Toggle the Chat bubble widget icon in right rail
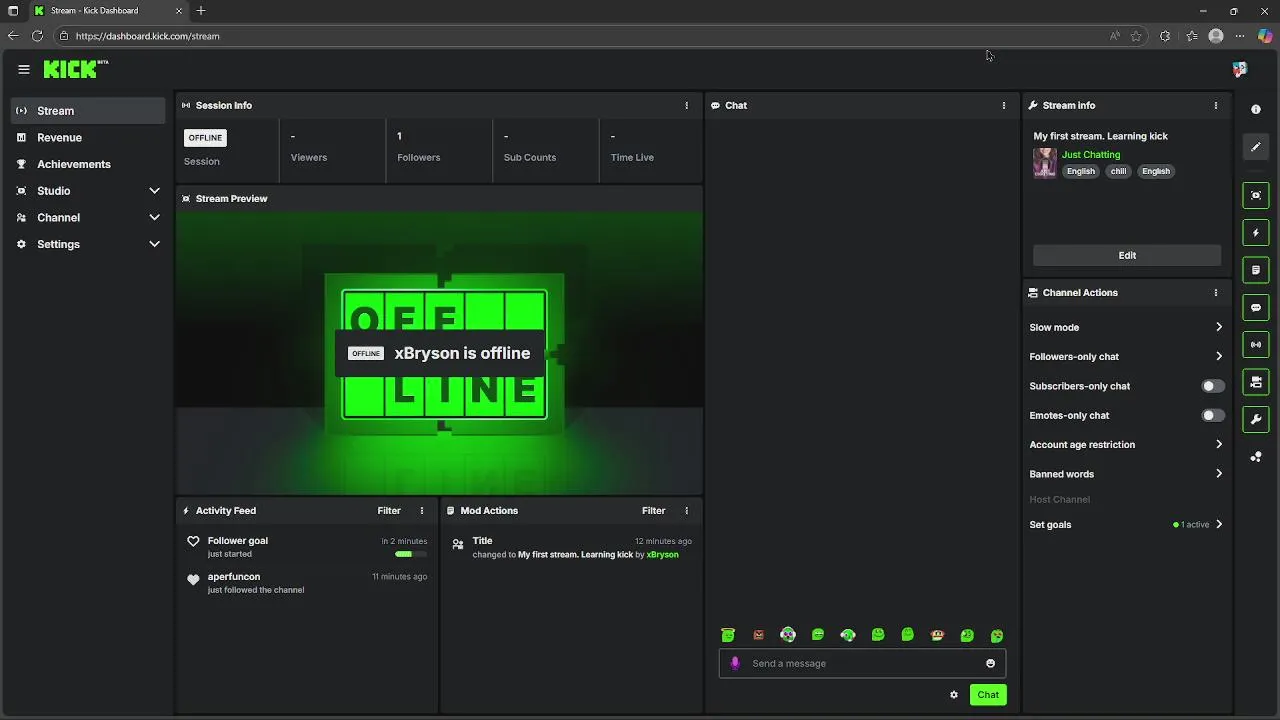Image resolution: width=1280 pixels, height=720 pixels. point(1256,307)
